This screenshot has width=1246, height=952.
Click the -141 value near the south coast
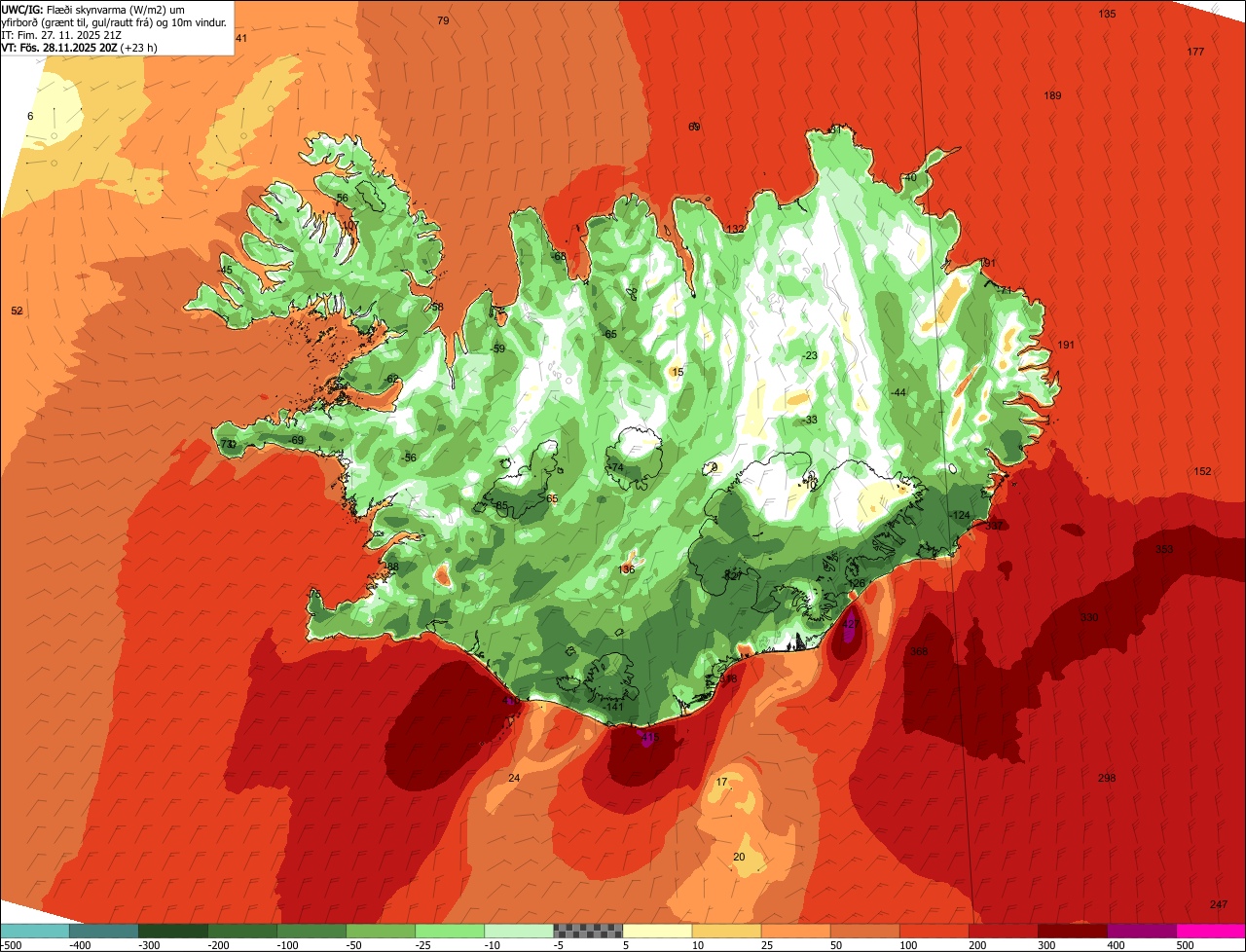click(614, 708)
